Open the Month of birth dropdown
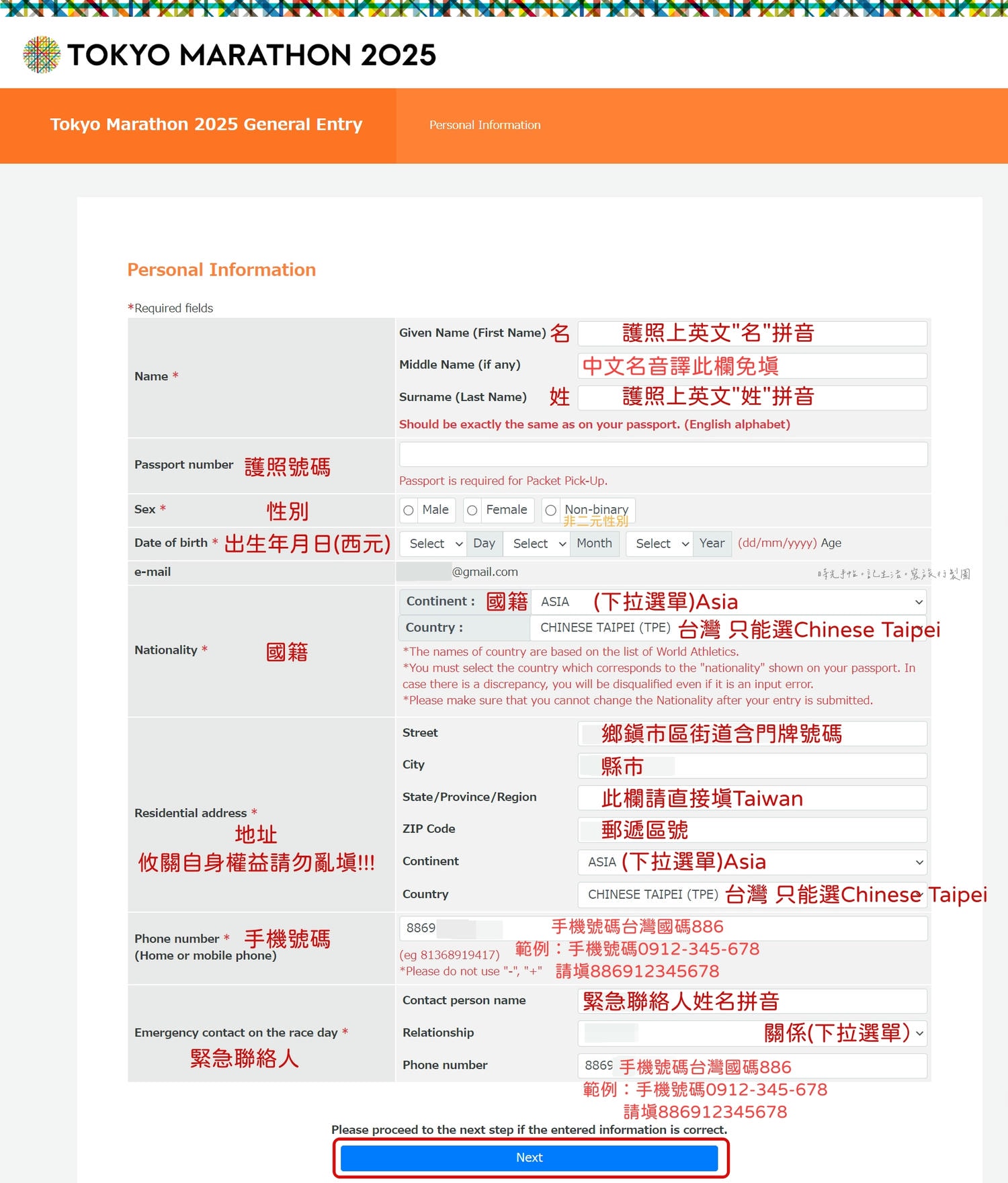 [538, 543]
